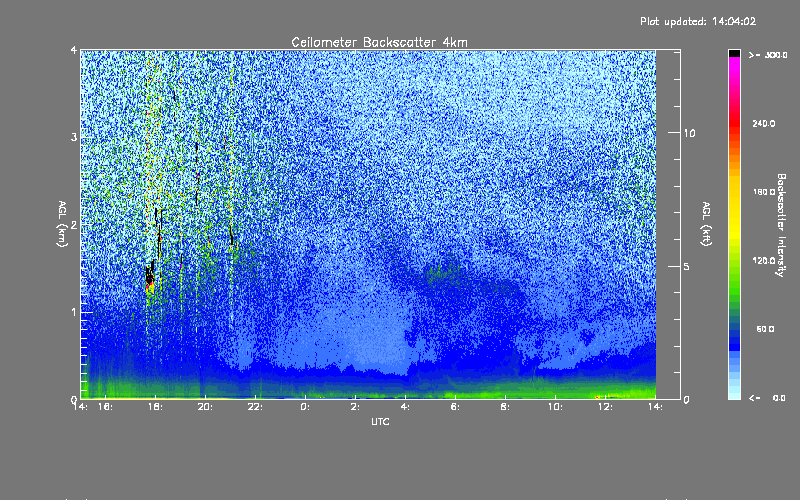Click the black-red high backscatter blob near 18 UTC
This screenshot has width=800, height=500.
tap(149, 277)
